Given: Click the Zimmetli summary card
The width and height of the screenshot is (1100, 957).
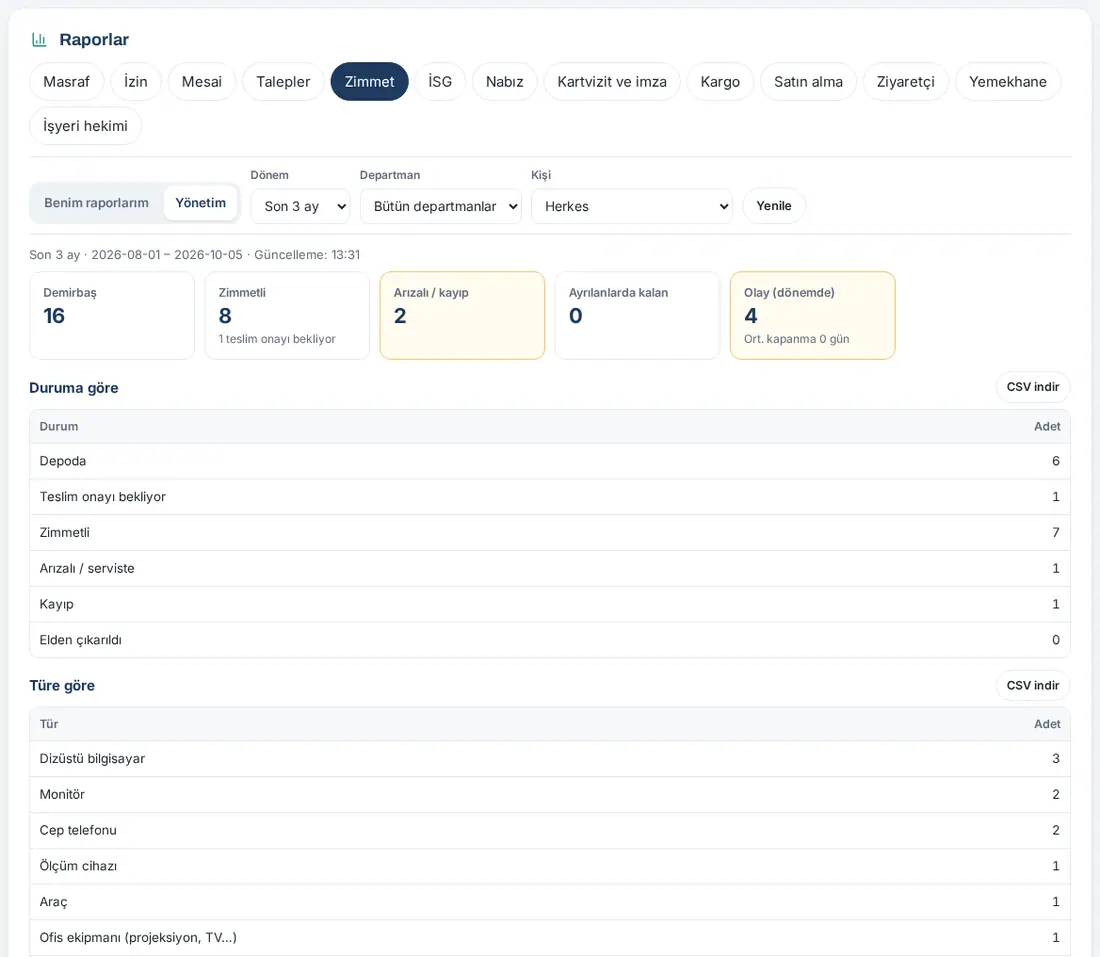Looking at the screenshot, I should [x=287, y=316].
